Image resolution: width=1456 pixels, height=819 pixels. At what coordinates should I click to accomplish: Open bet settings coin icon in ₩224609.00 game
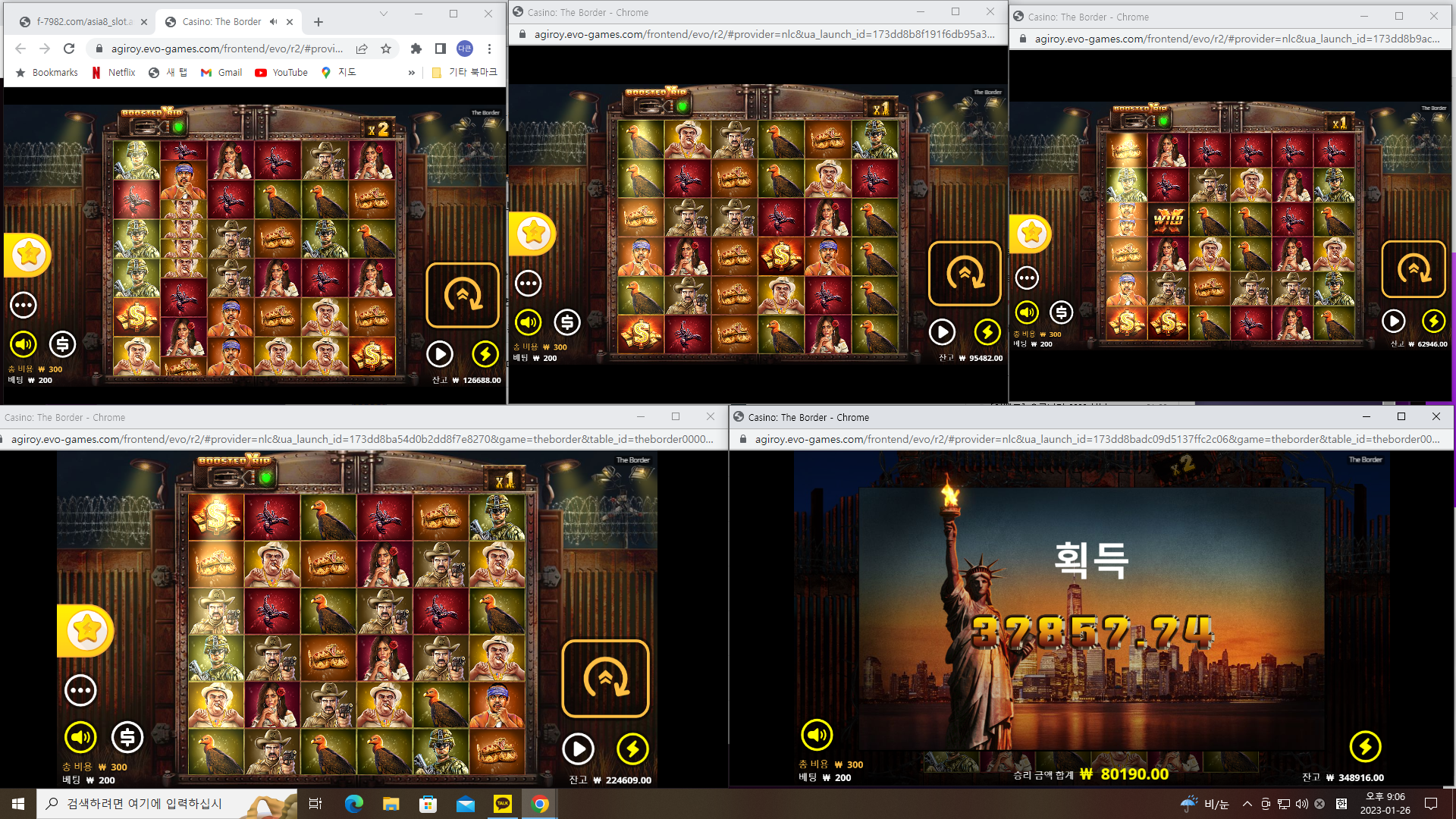[x=127, y=736]
